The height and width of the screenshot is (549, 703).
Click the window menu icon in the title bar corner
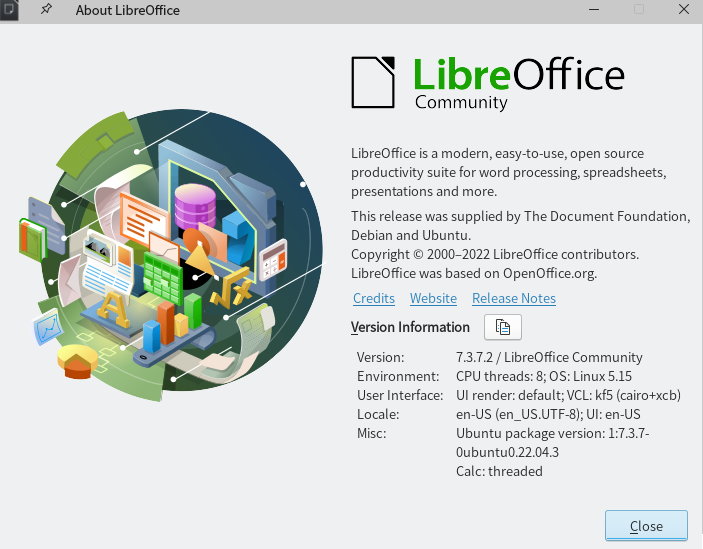coord(9,9)
